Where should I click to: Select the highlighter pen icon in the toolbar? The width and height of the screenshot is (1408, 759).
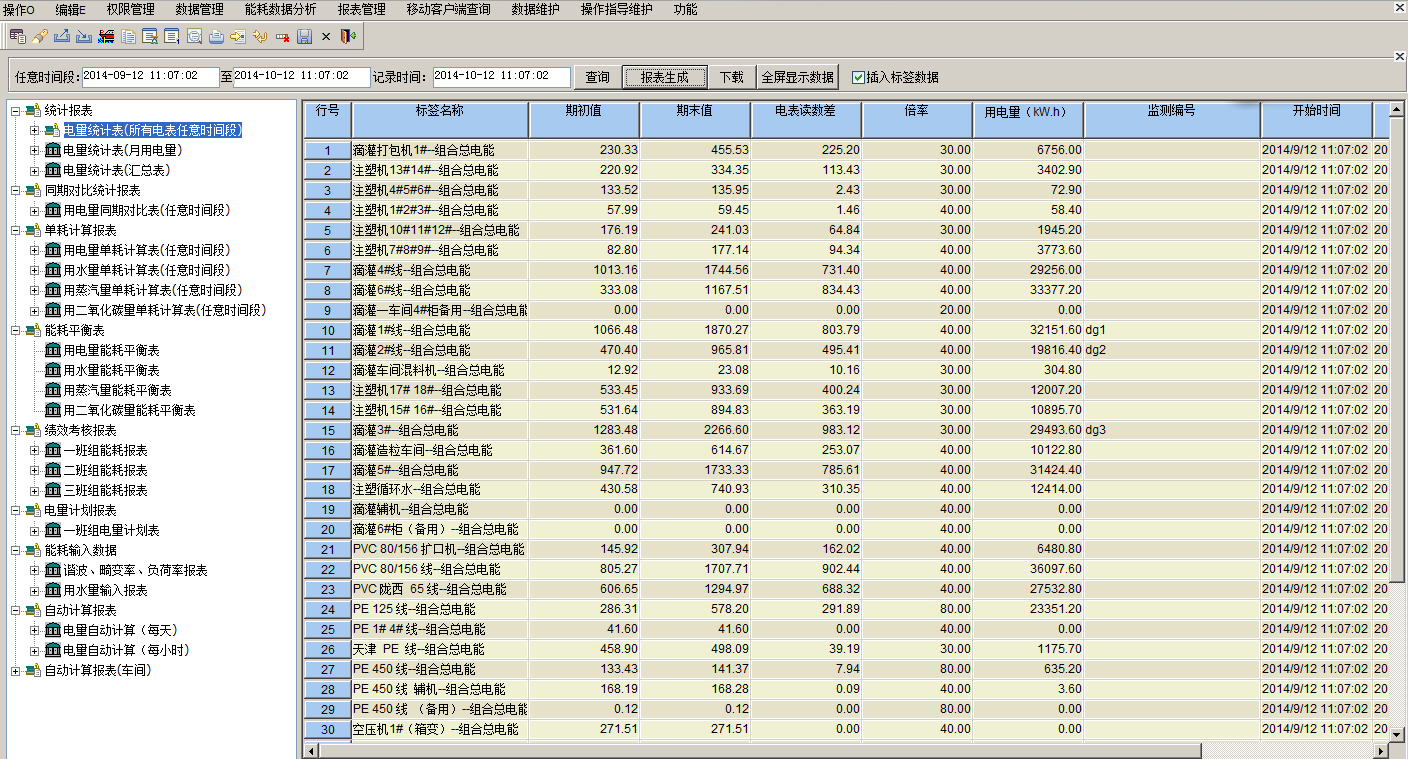click(x=40, y=35)
